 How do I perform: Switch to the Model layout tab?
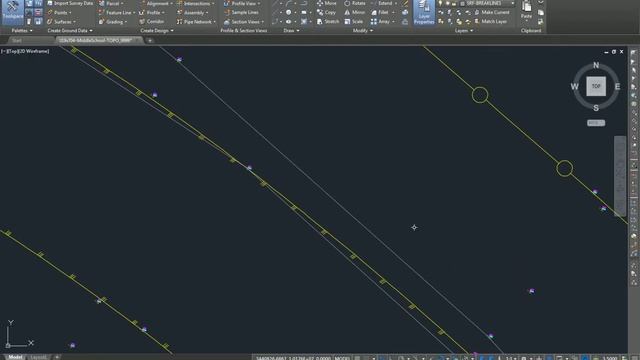15,357
